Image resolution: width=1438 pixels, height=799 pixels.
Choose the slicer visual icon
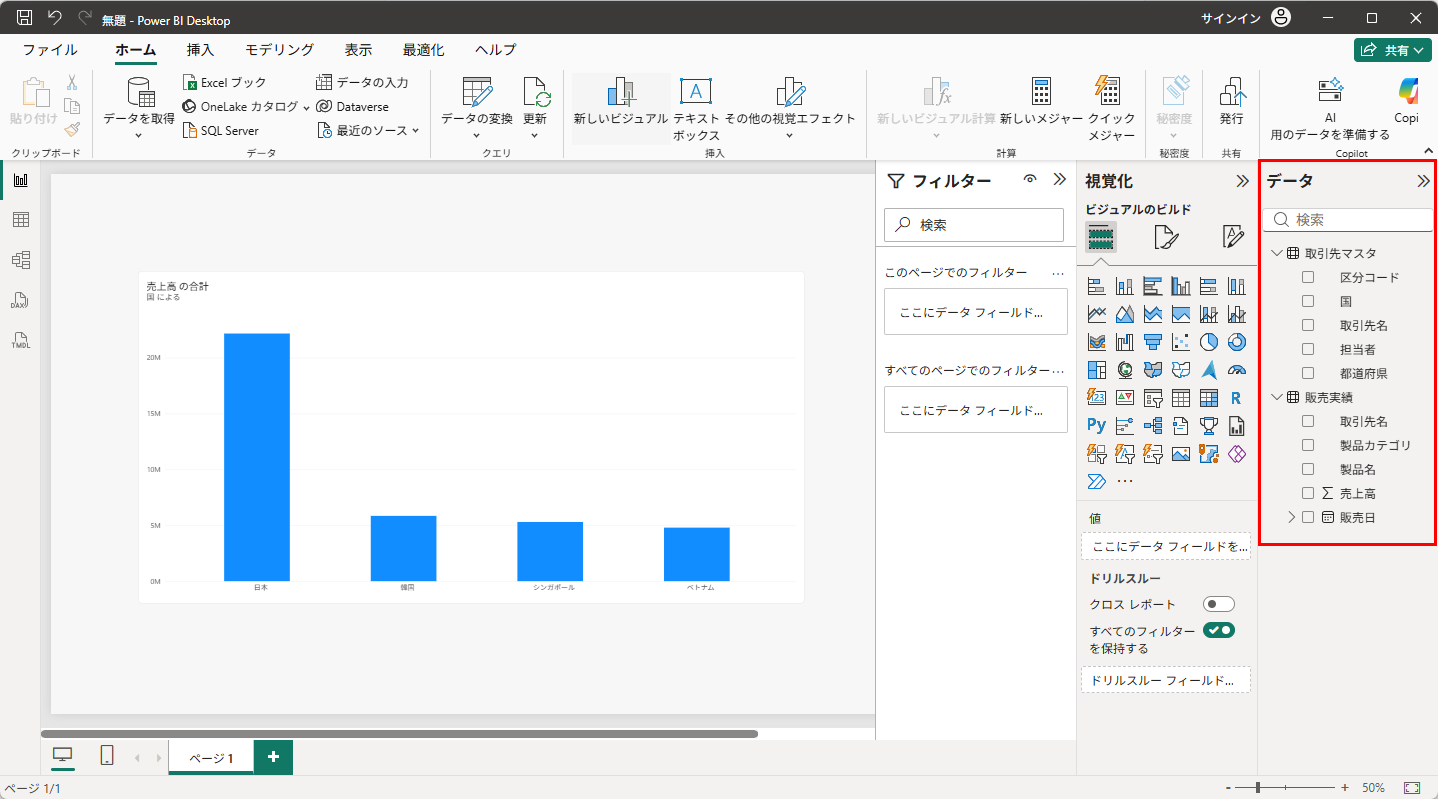click(1152, 398)
